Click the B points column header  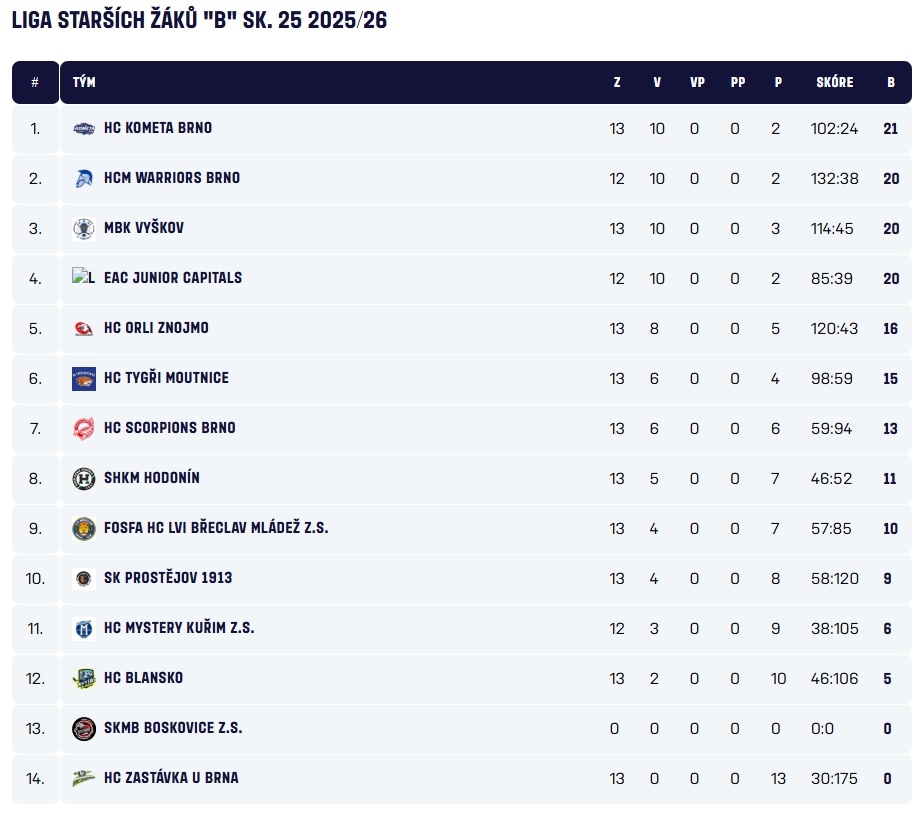tap(890, 83)
